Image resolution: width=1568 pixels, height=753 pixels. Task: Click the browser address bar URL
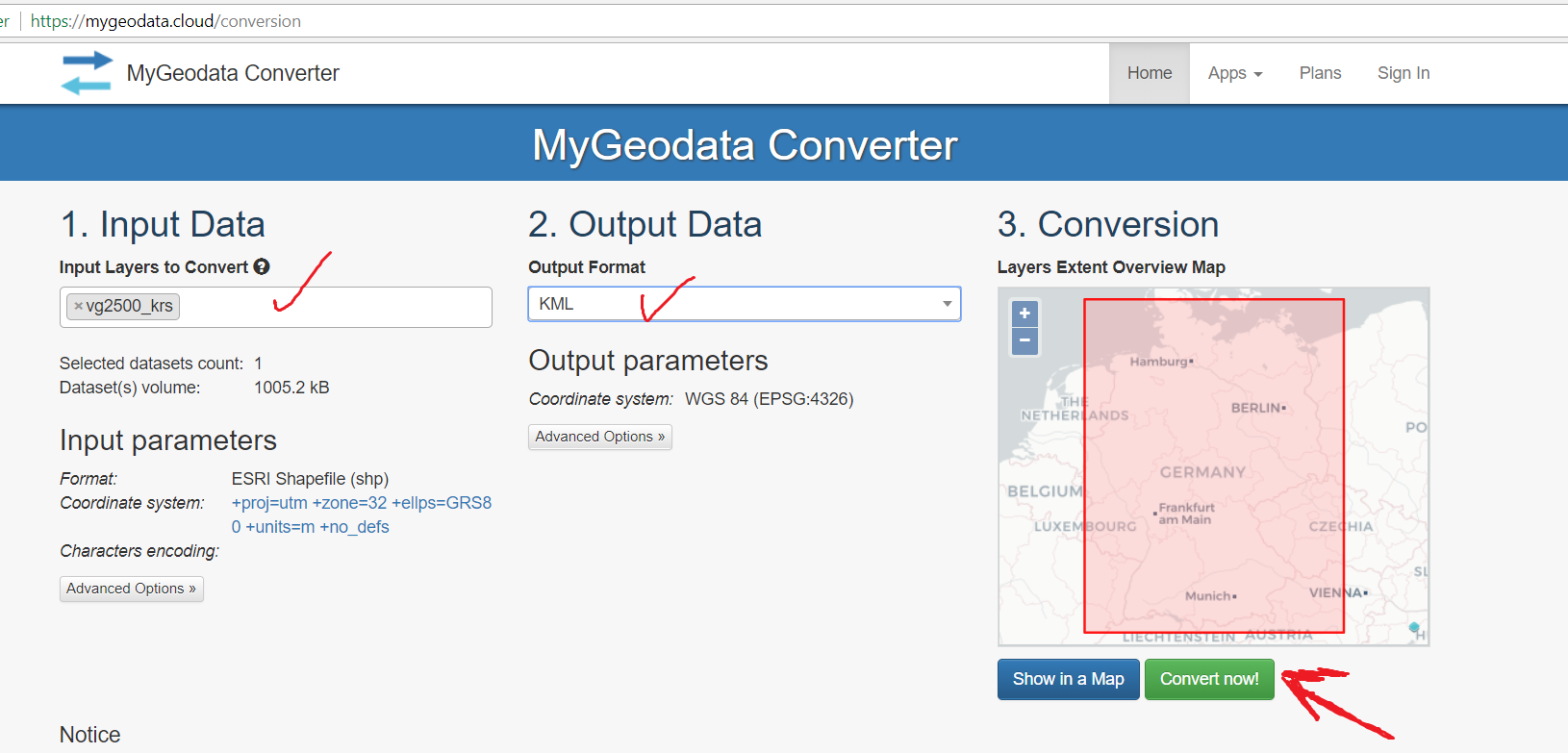(x=165, y=21)
